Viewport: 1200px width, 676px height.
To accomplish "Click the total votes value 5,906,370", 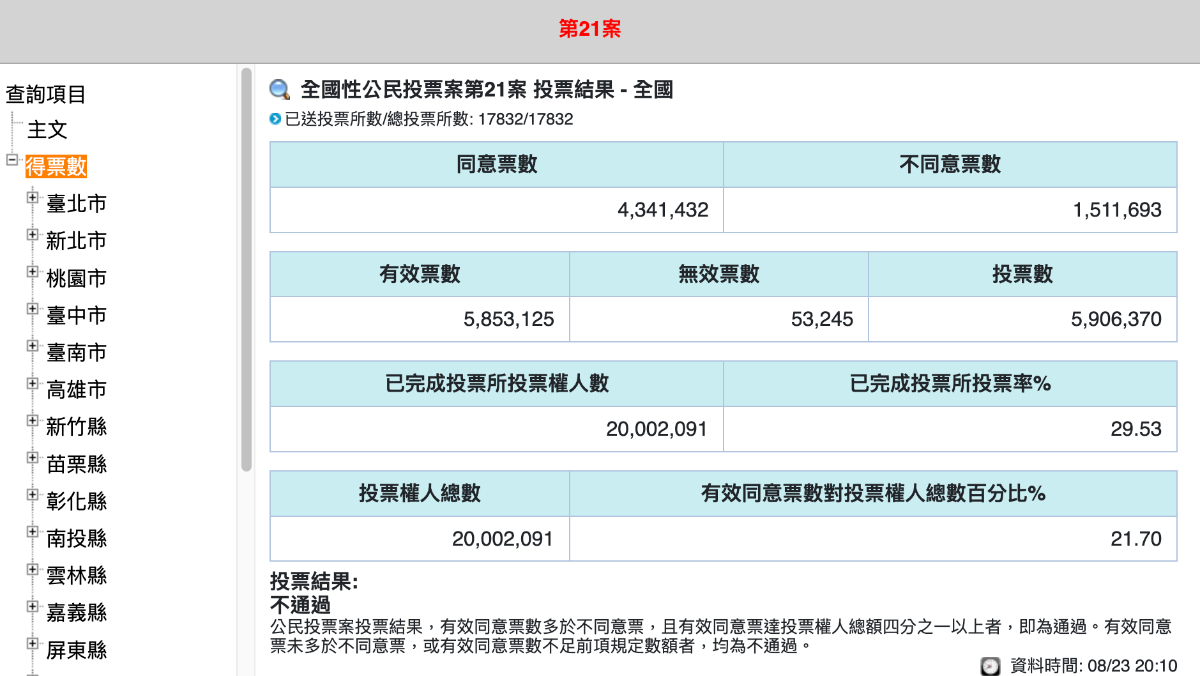I will (x=1116, y=319).
